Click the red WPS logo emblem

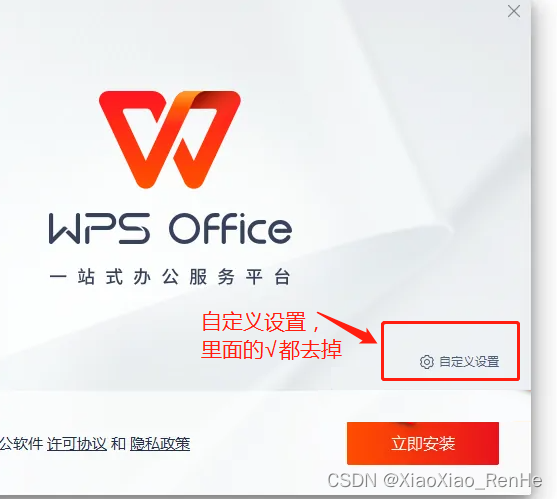click(x=170, y=139)
